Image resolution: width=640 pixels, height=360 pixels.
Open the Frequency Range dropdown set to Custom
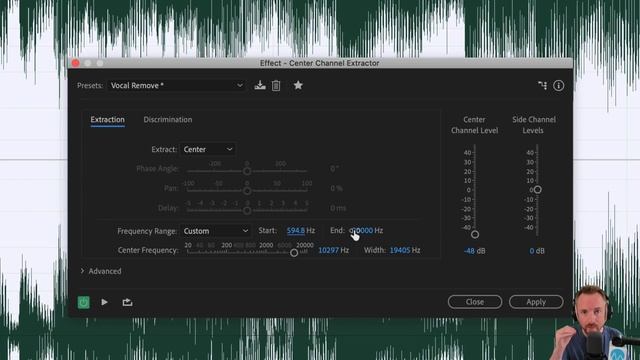tap(216, 231)
